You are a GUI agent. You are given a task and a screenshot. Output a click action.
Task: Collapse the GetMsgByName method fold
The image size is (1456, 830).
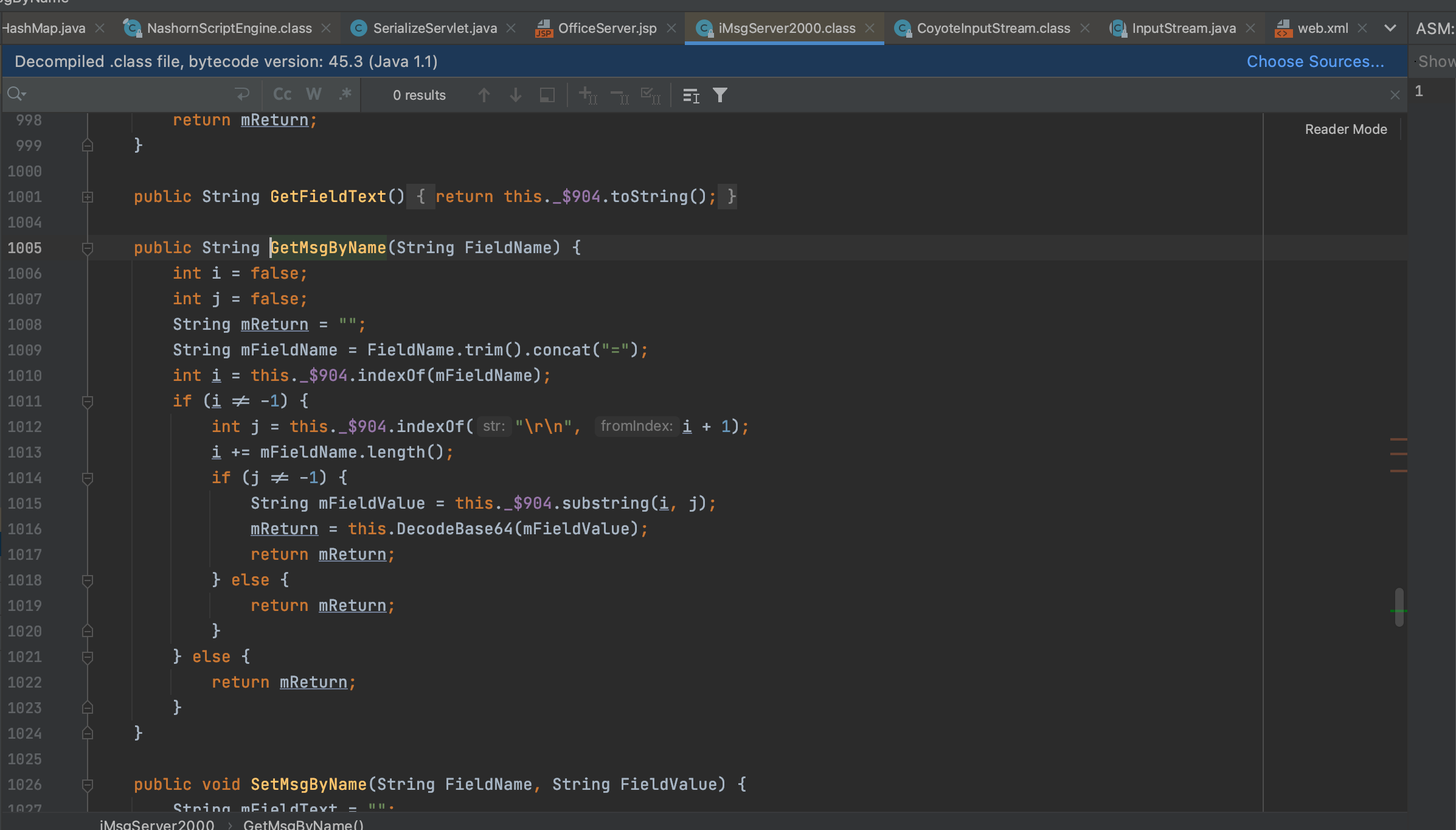coord(88,248)
